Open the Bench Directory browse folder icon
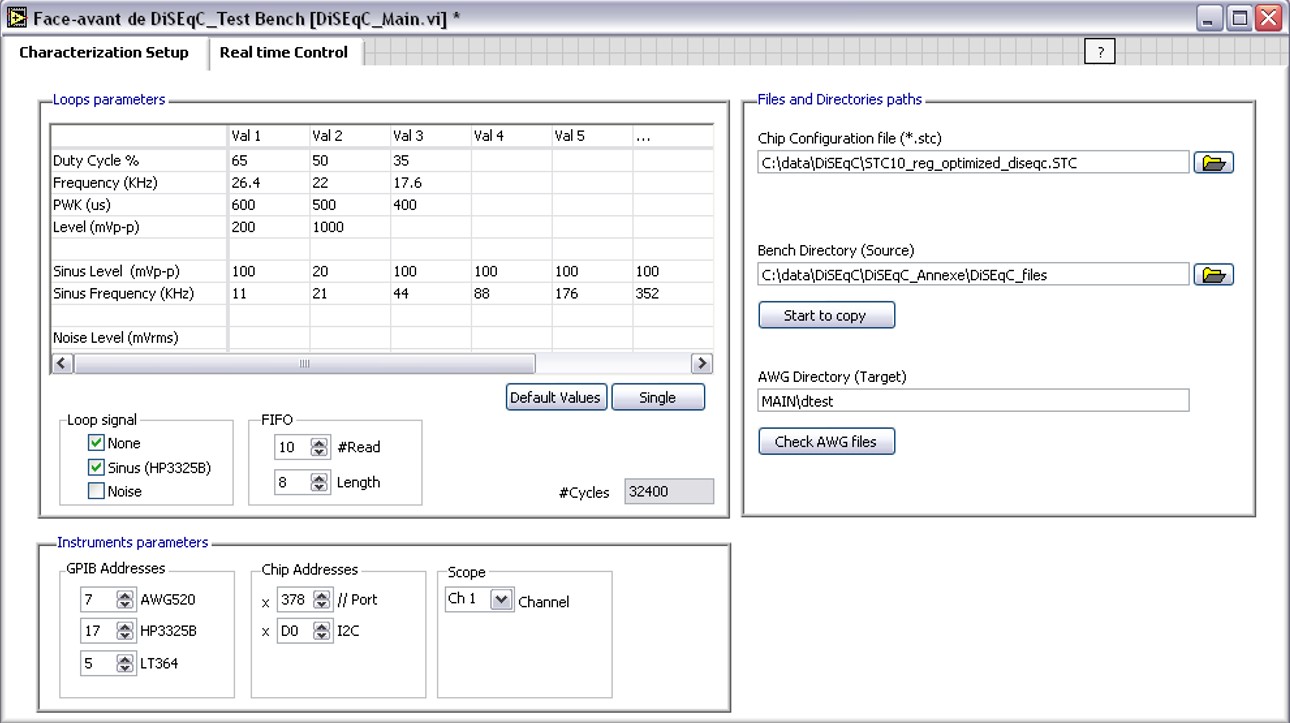Image resolution: width=1290 pixels, height=723 pixels. (1213, 274)
